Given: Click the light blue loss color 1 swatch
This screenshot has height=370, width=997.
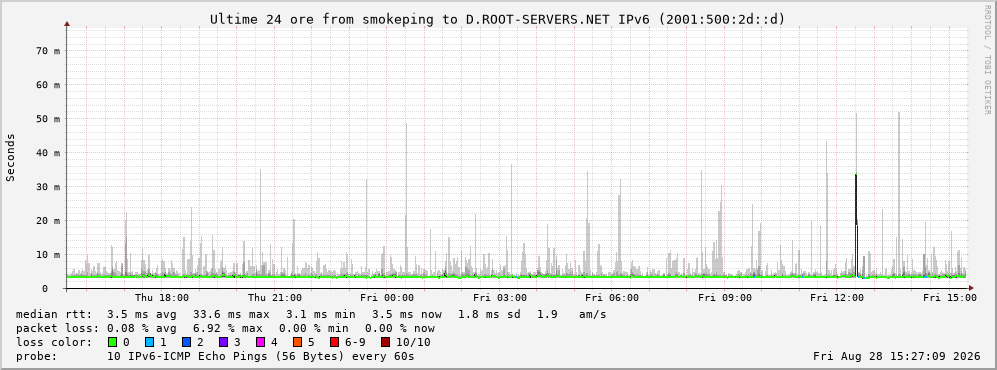Looking at the screenshot, I should pos(149,342).
